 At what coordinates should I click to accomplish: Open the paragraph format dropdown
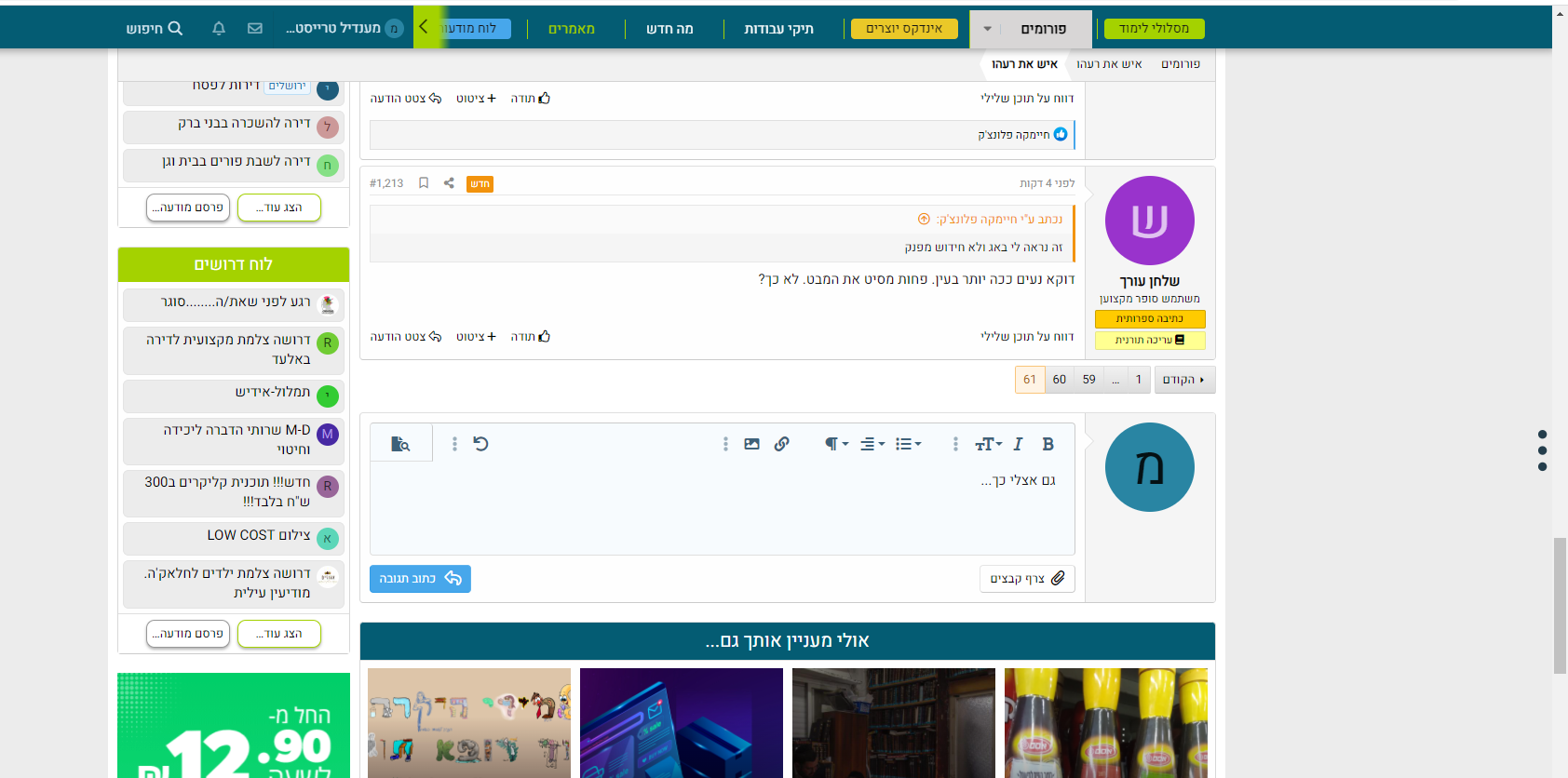(x=837, y=444)
